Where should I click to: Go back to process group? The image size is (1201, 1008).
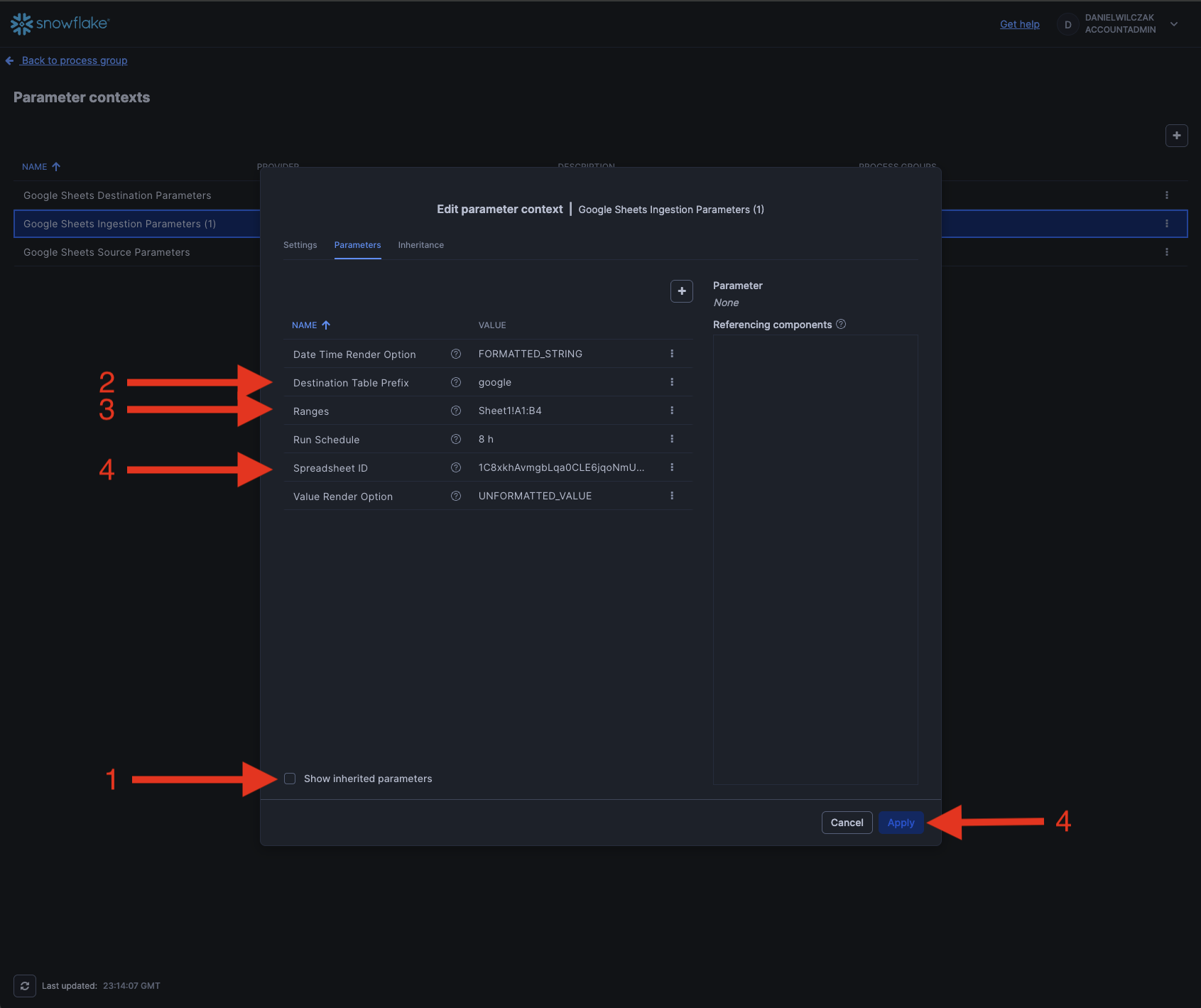click(74, 60)
